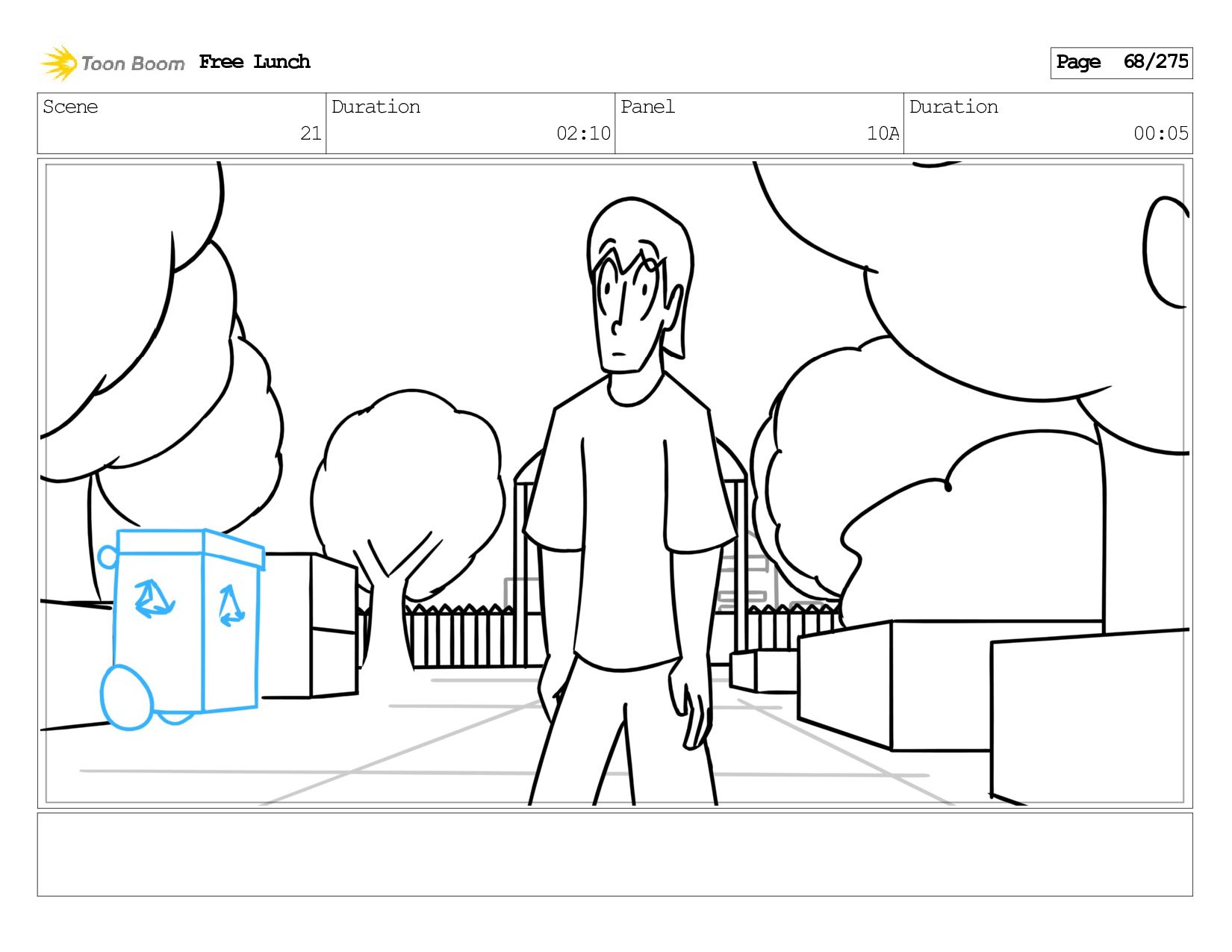This screenshot has height=952, width=1232.
Task: Click the 'Scene' header label
Action: click(x=70, y=107)
